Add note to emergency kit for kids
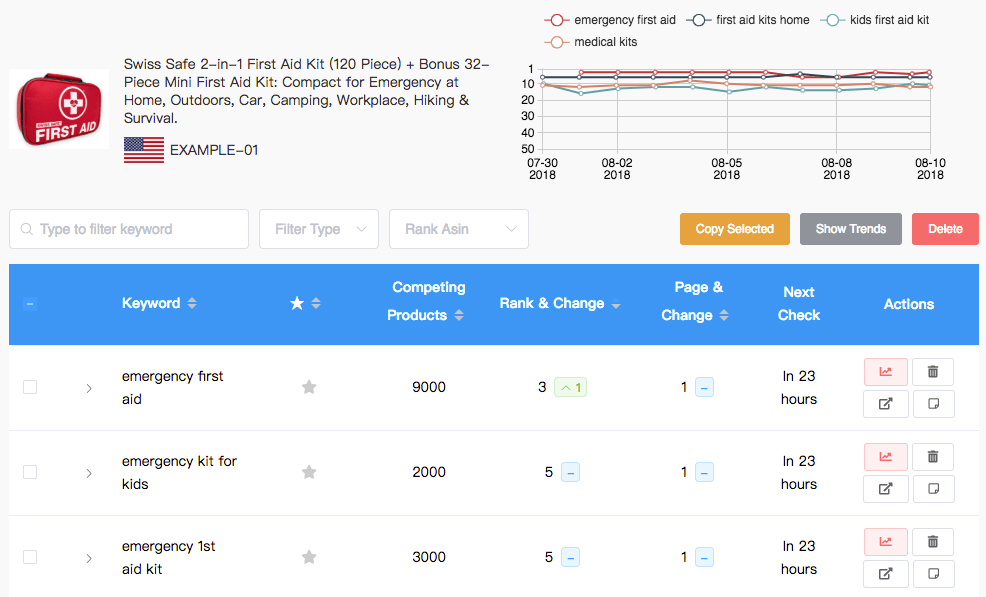The image size is (986, 597). coord(934,489)
